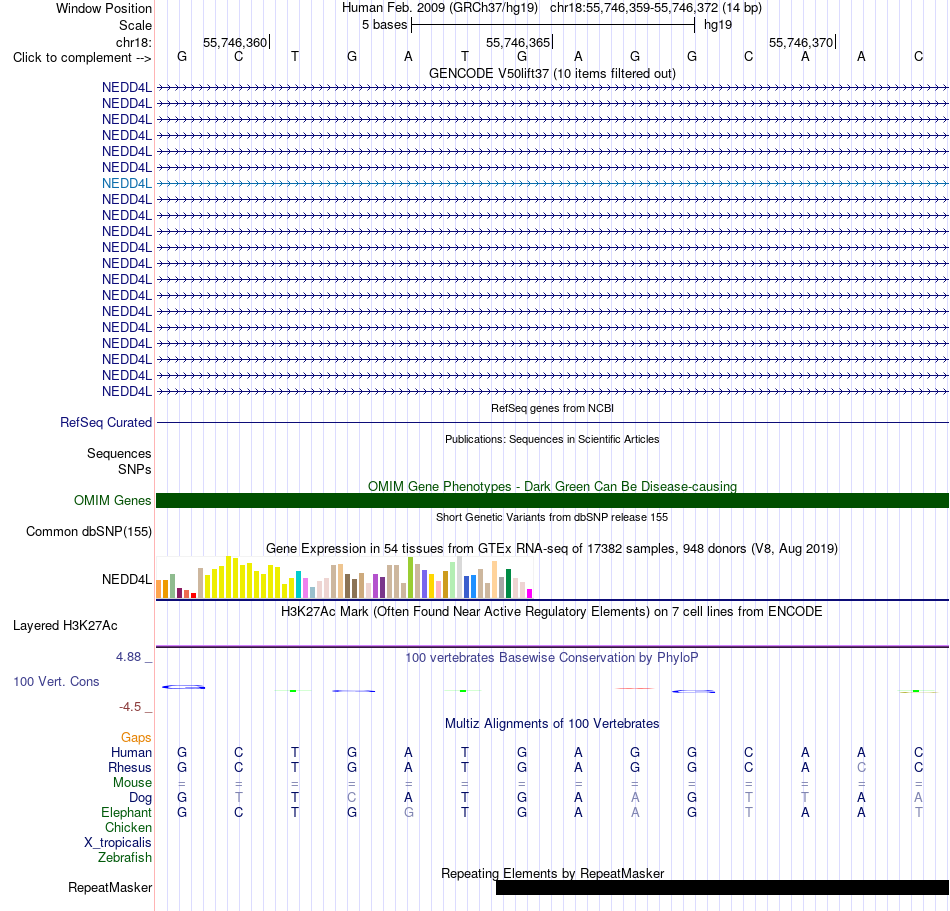Click the magenta bar in the GTEx chart
Viewport: 950px width, 911px height.
click(530, 594)
